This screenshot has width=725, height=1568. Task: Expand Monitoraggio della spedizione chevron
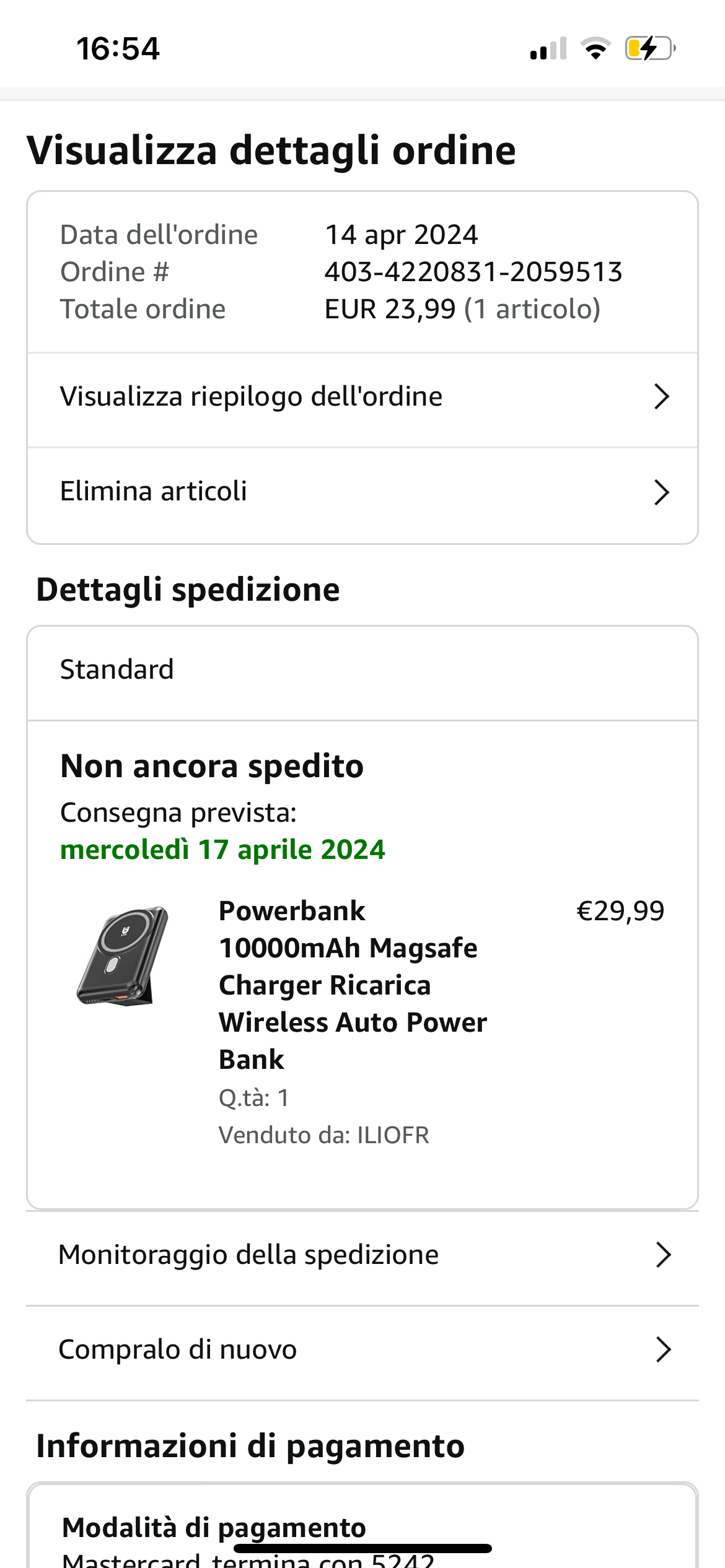(x=664, y=1255)
